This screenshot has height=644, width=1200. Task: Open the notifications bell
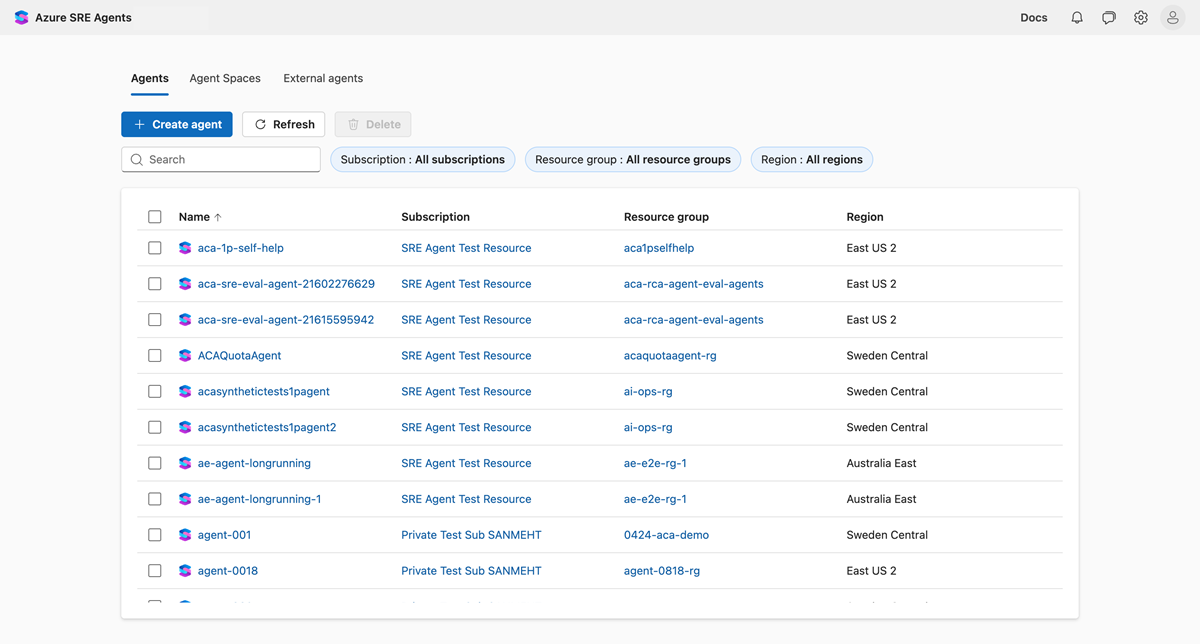click(1076, 17)
